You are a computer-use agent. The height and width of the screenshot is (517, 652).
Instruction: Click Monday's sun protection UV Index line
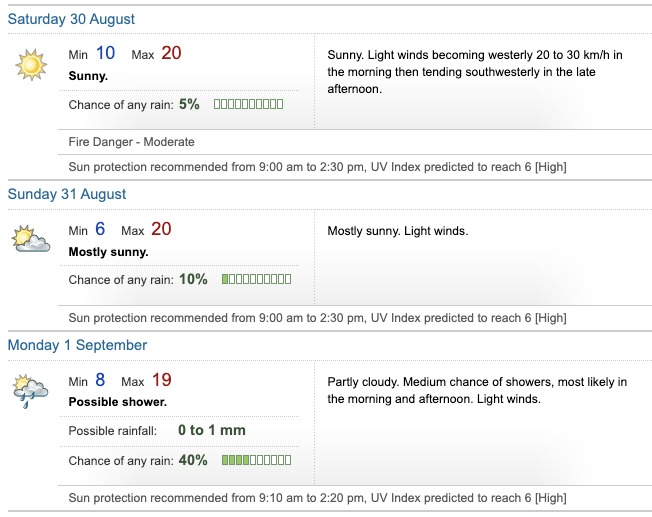click(x=316, y=498)
